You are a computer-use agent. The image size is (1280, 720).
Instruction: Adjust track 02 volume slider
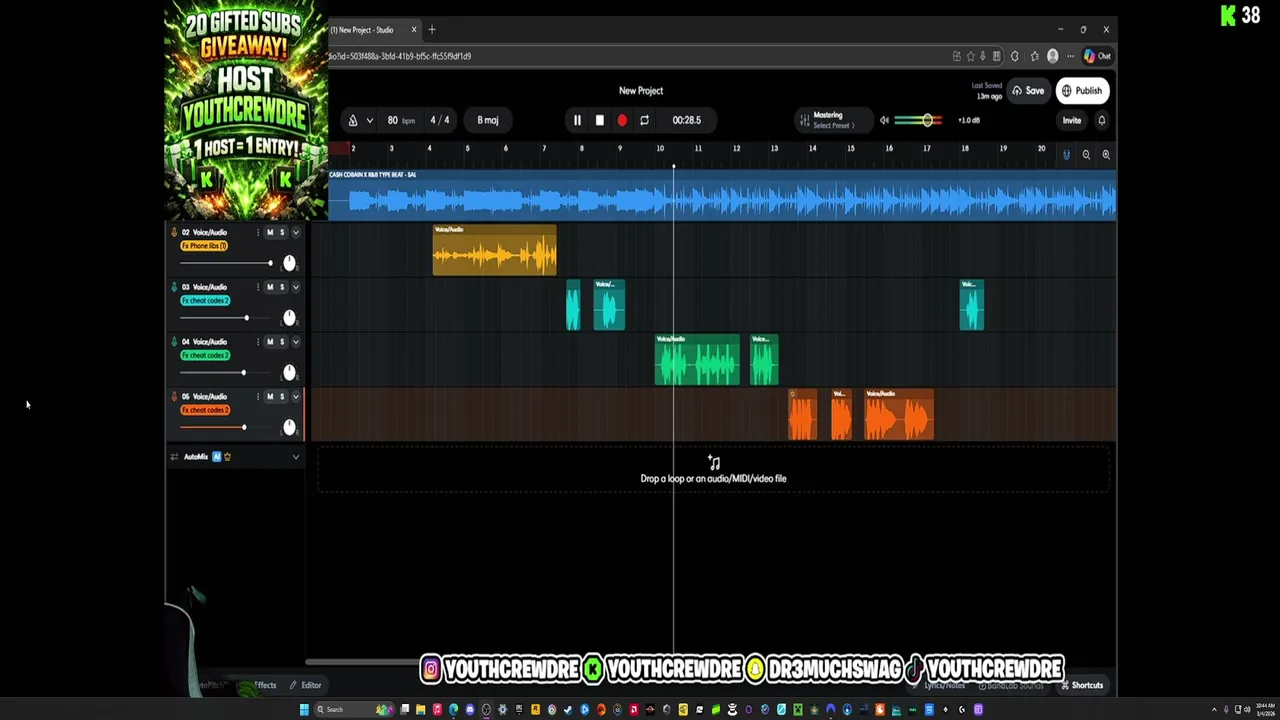coord(226,263)
